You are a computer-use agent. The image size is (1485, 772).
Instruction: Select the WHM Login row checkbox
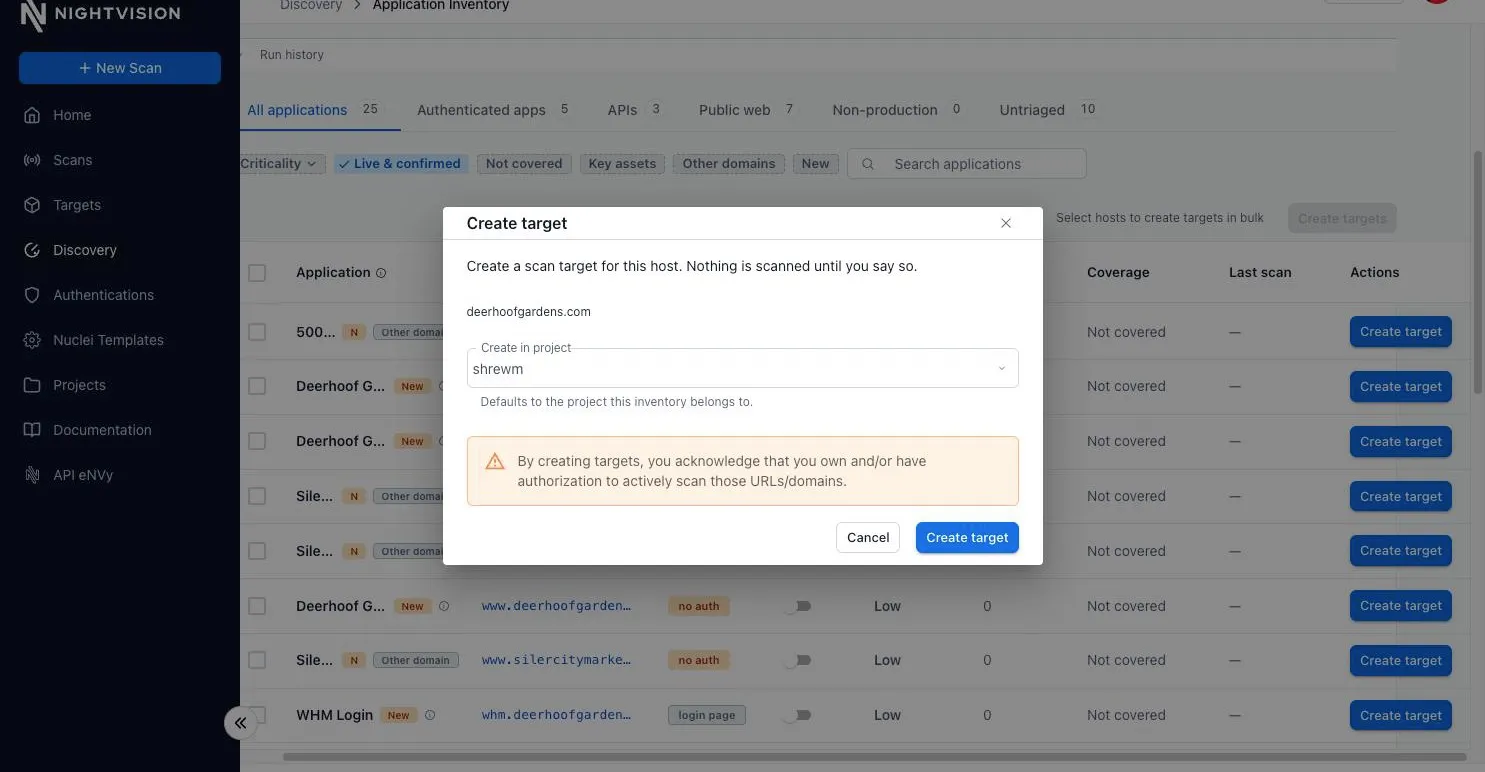(x=257, y=715)
